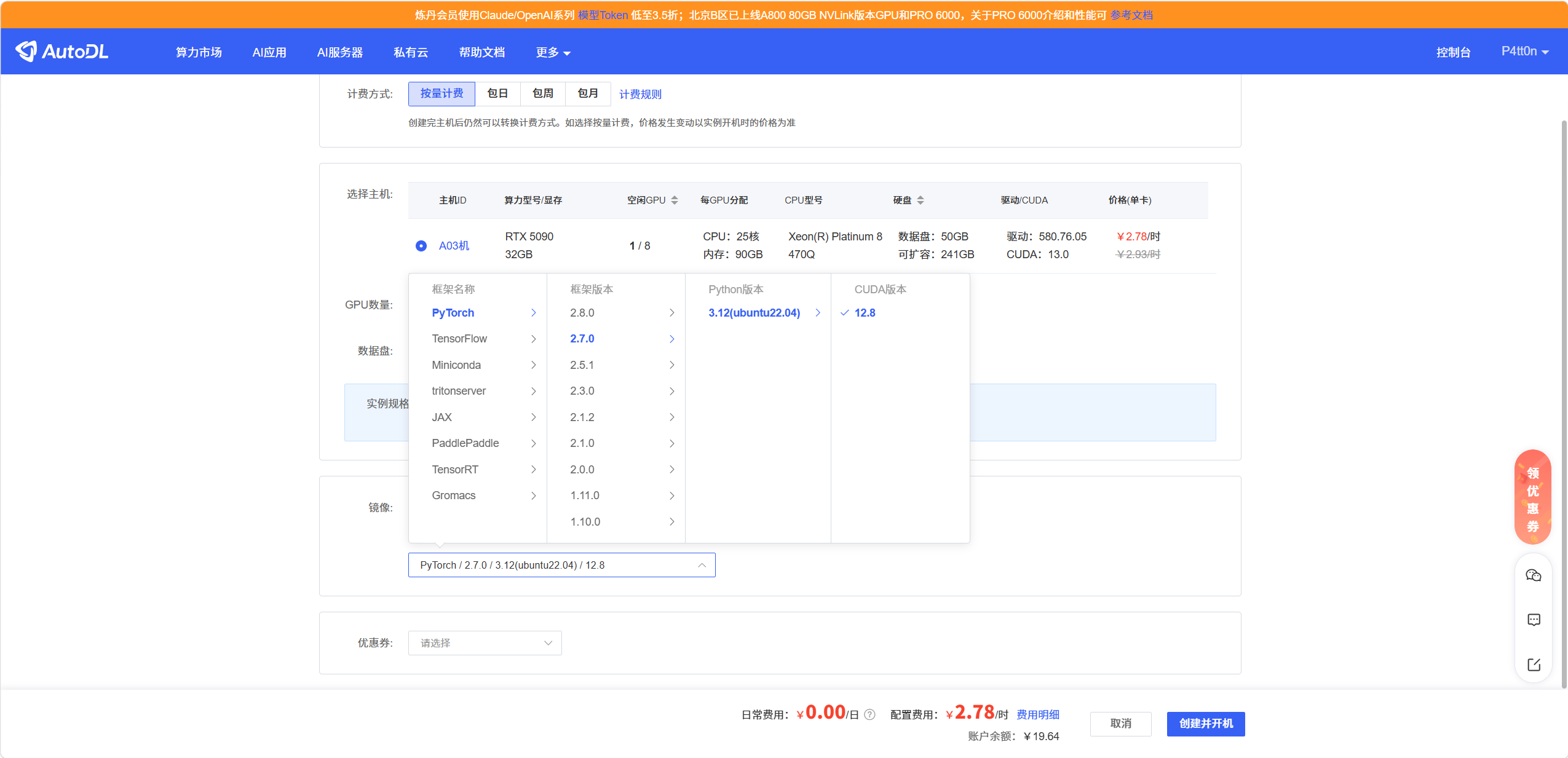The height and width of the screenshot is (758, 1568).
Task: Open the chat message support icon
Action: tap(1534, 620)
